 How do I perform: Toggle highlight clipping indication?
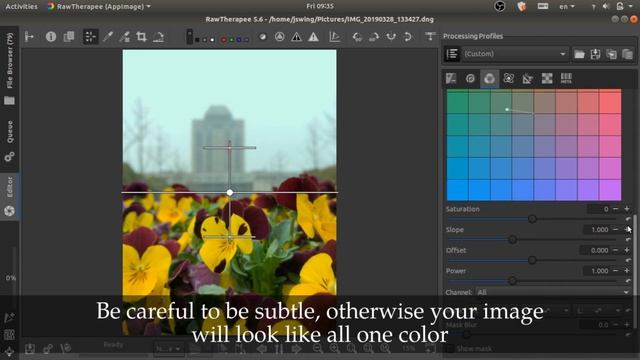pos(313,37)
